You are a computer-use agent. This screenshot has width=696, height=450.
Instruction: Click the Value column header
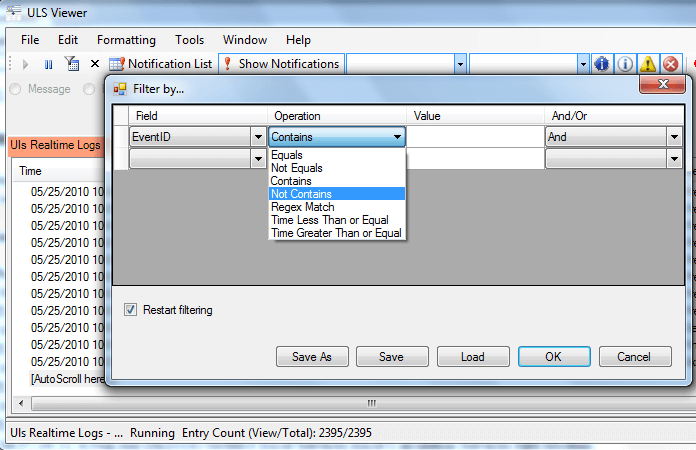click(x=475, y=116)
